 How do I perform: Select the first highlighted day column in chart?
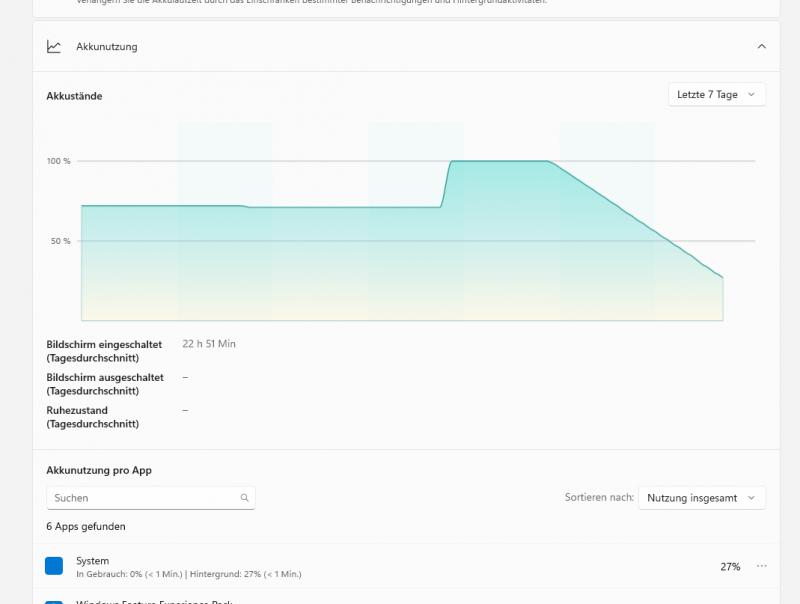[224, 220]
